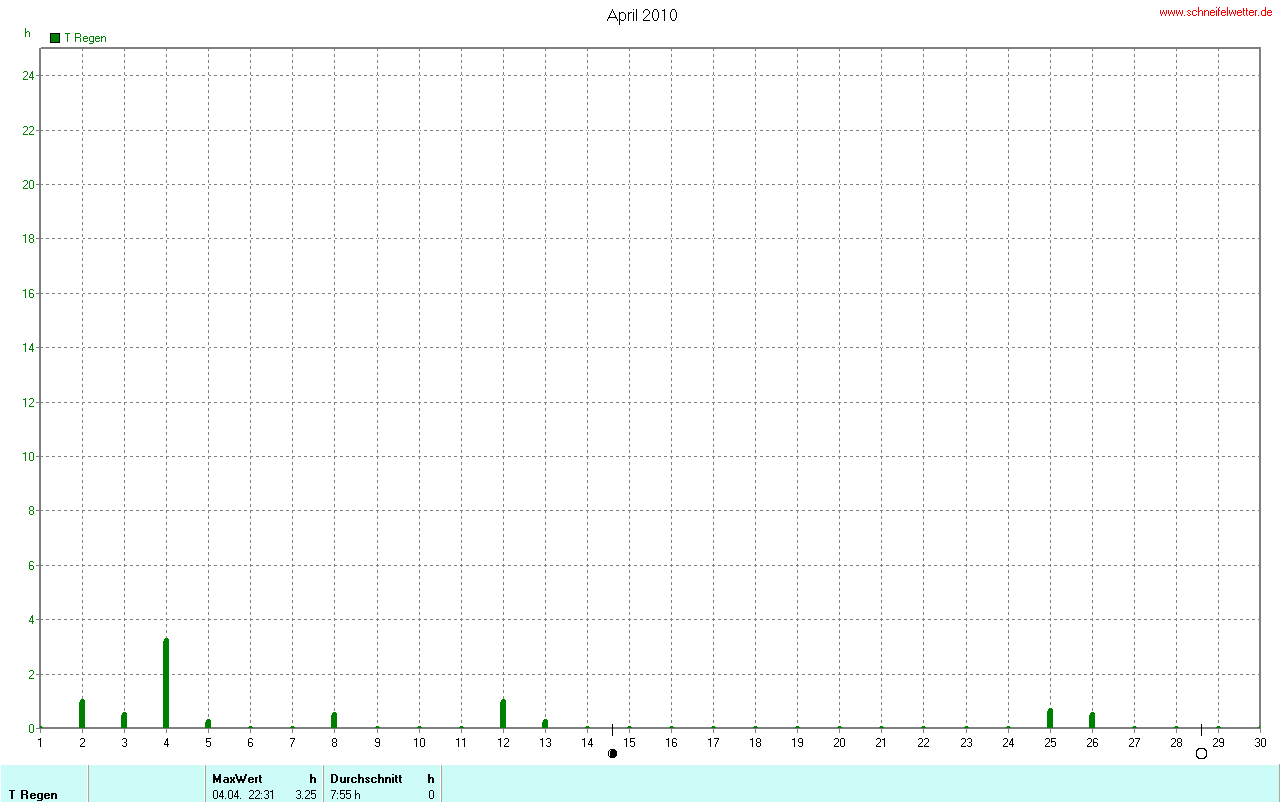Click the x-axis day label 30

coord(1261,743)
